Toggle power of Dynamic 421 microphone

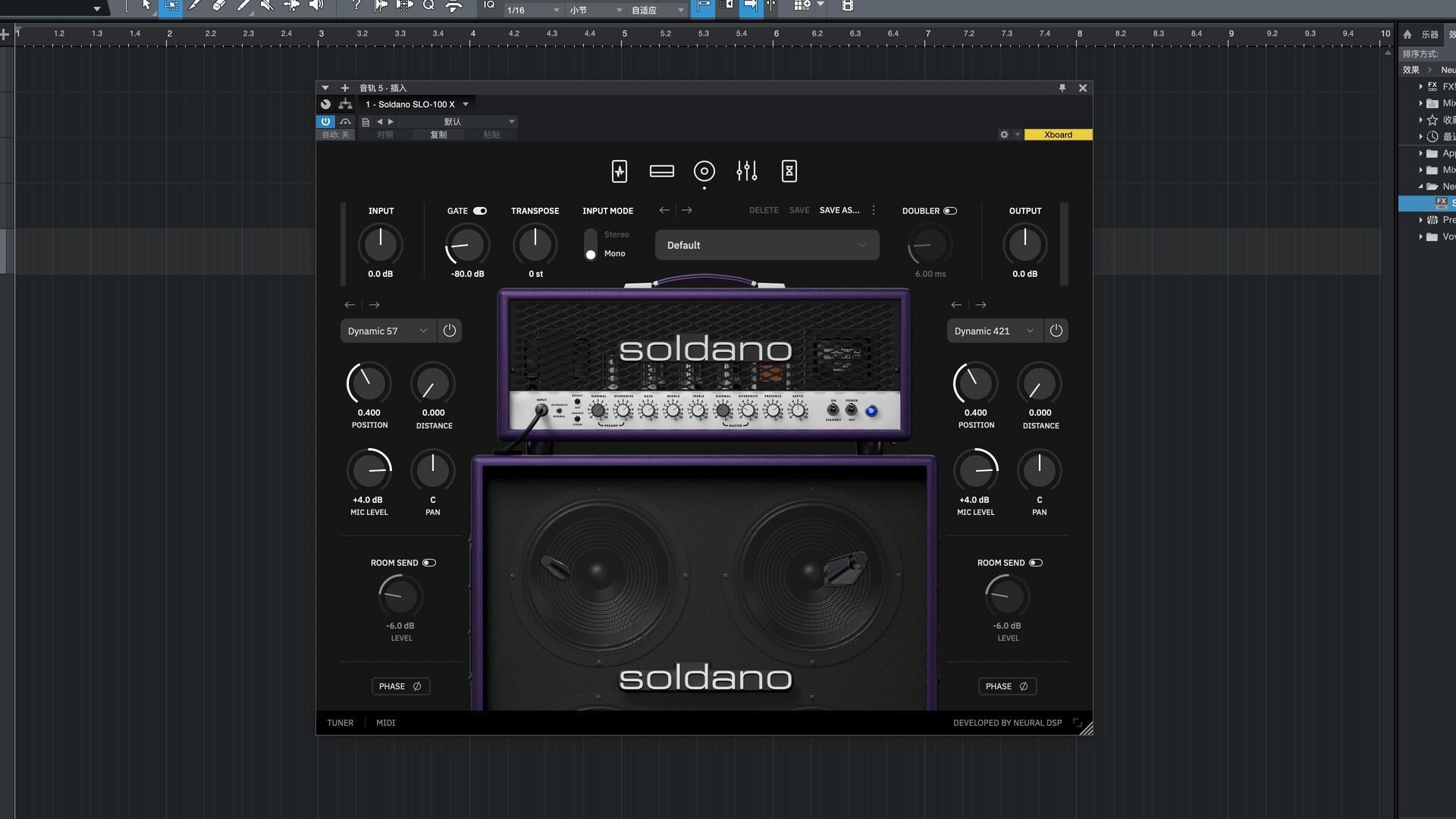(1056, 331)
